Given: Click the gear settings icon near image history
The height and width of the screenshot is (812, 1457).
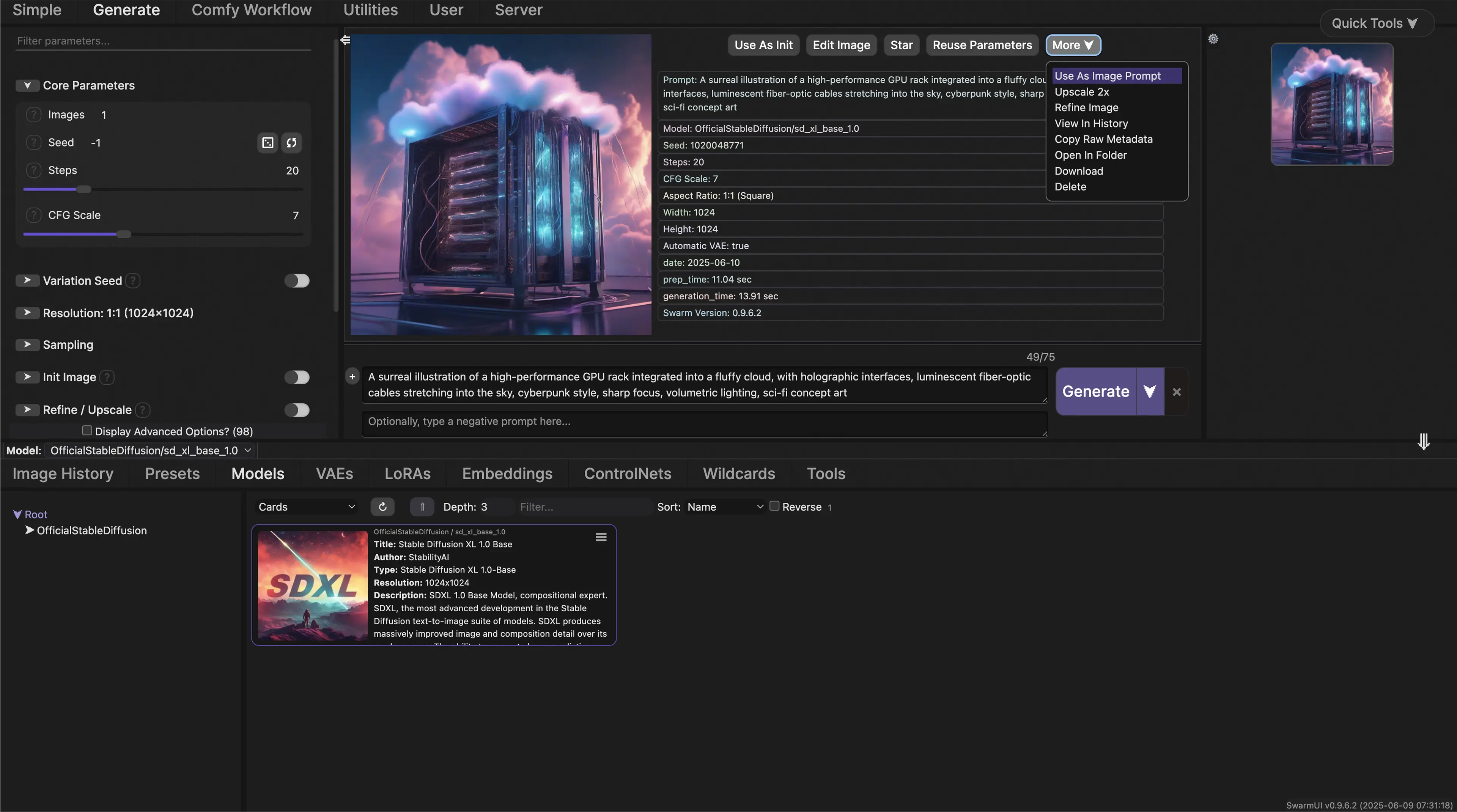Looking at the screenshot, I should [1213, 39].
